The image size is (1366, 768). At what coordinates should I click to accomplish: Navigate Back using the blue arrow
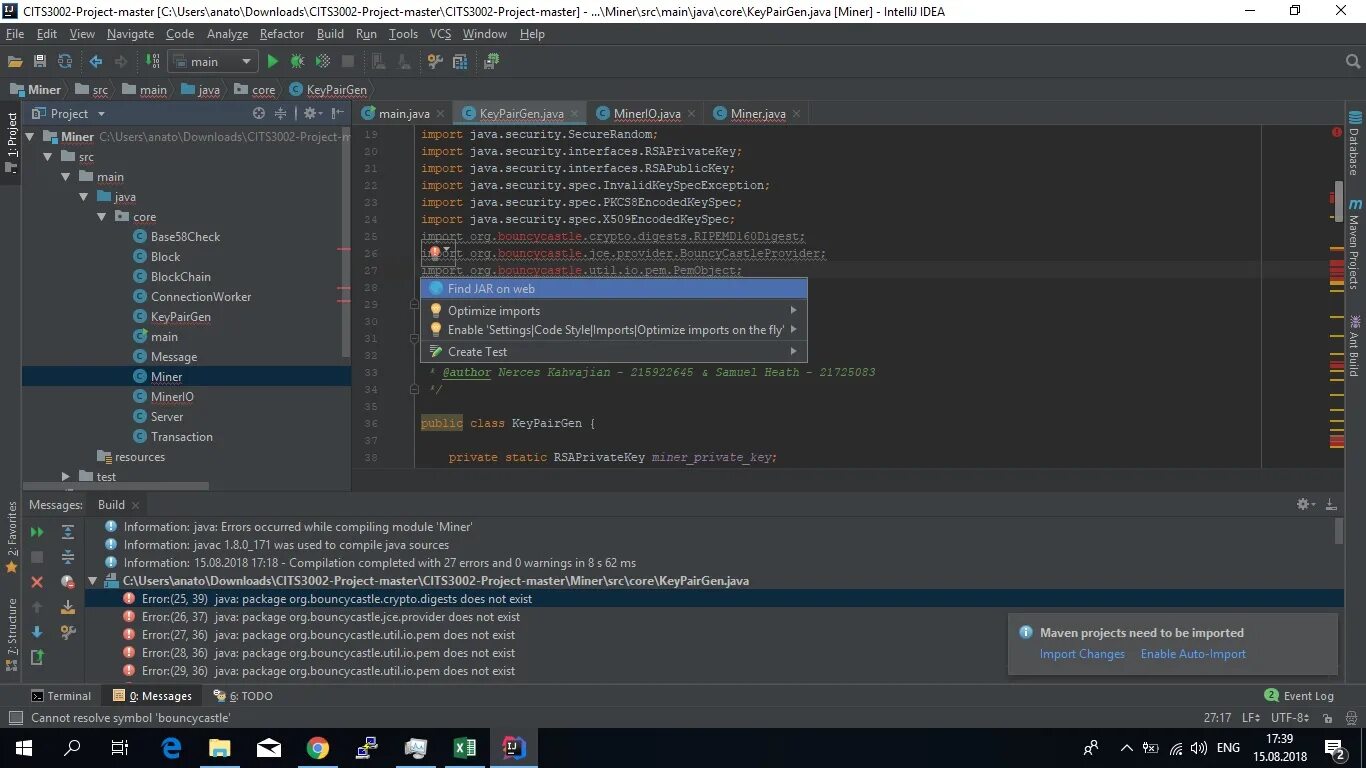point(96,61)
